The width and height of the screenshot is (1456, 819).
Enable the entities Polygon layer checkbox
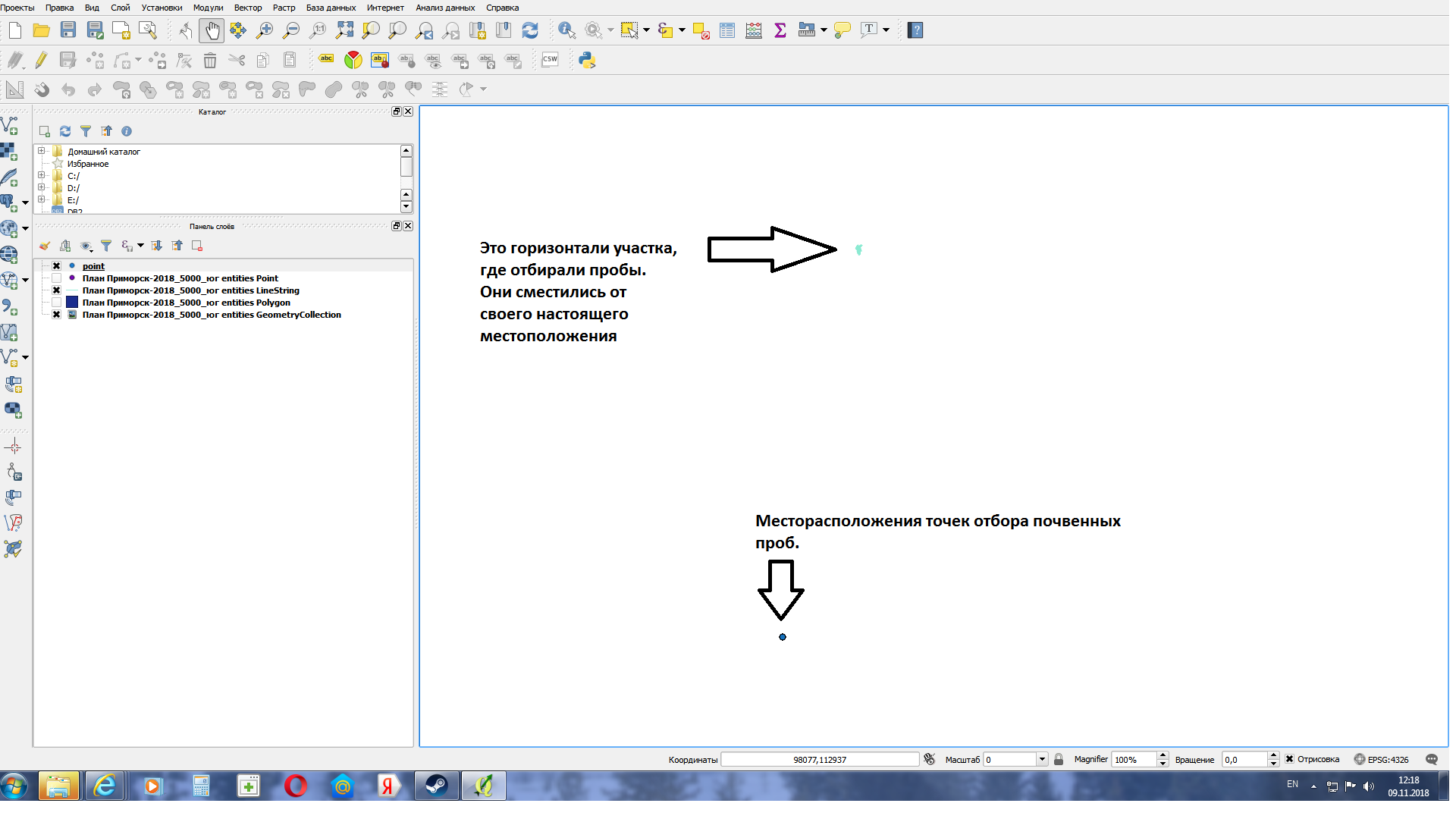coord(56,303)
